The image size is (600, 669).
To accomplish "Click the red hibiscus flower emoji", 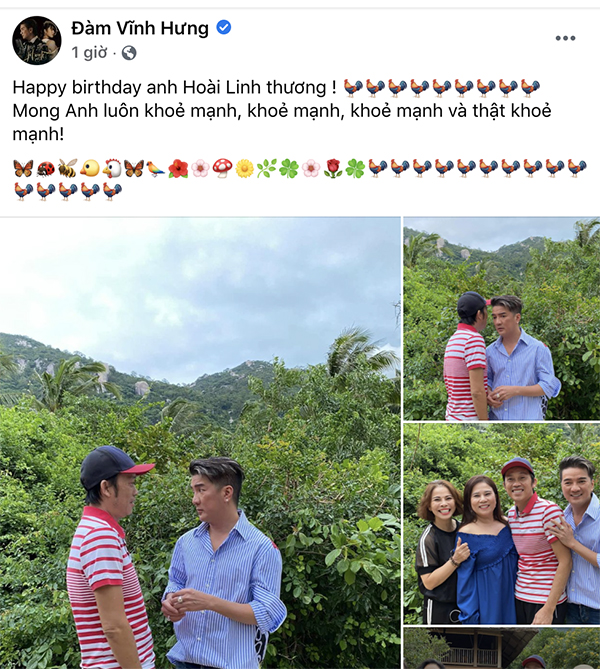I will click(178, 169).
